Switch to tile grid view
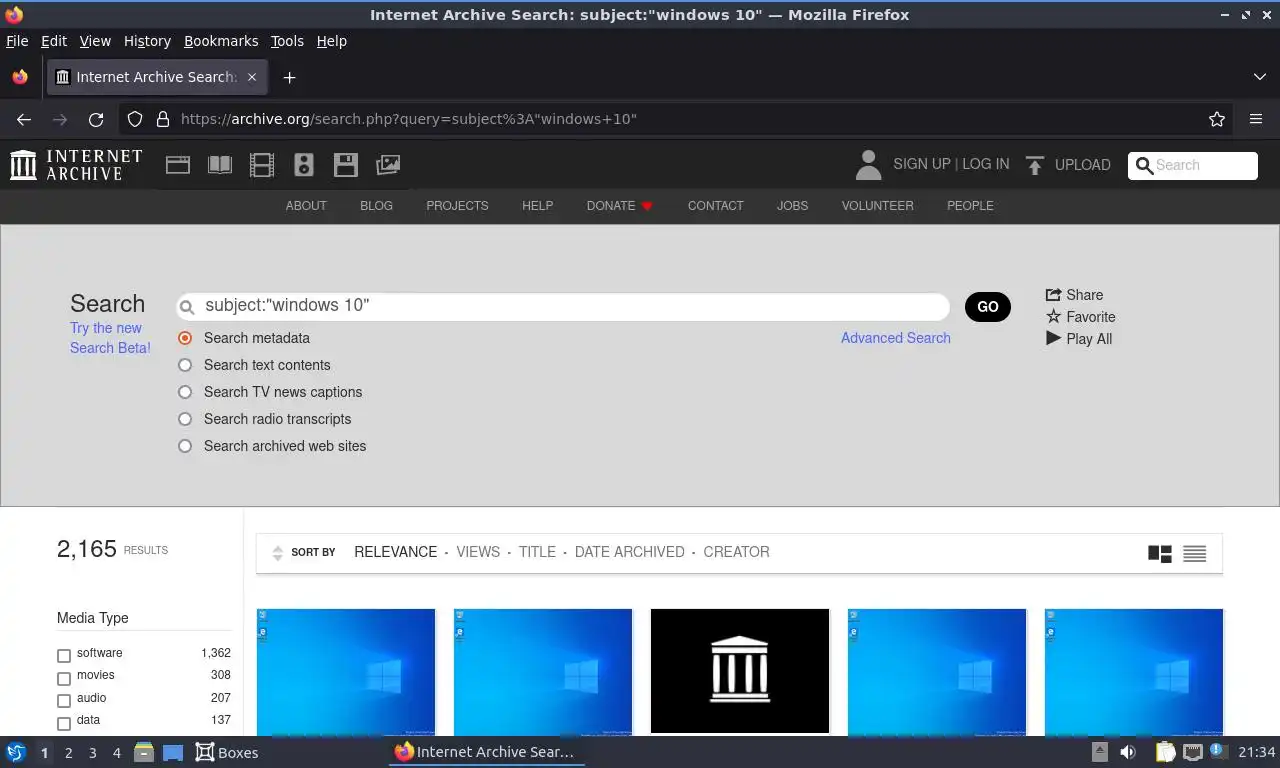This screenshot has height=768, width=1280. point(1160,553)
